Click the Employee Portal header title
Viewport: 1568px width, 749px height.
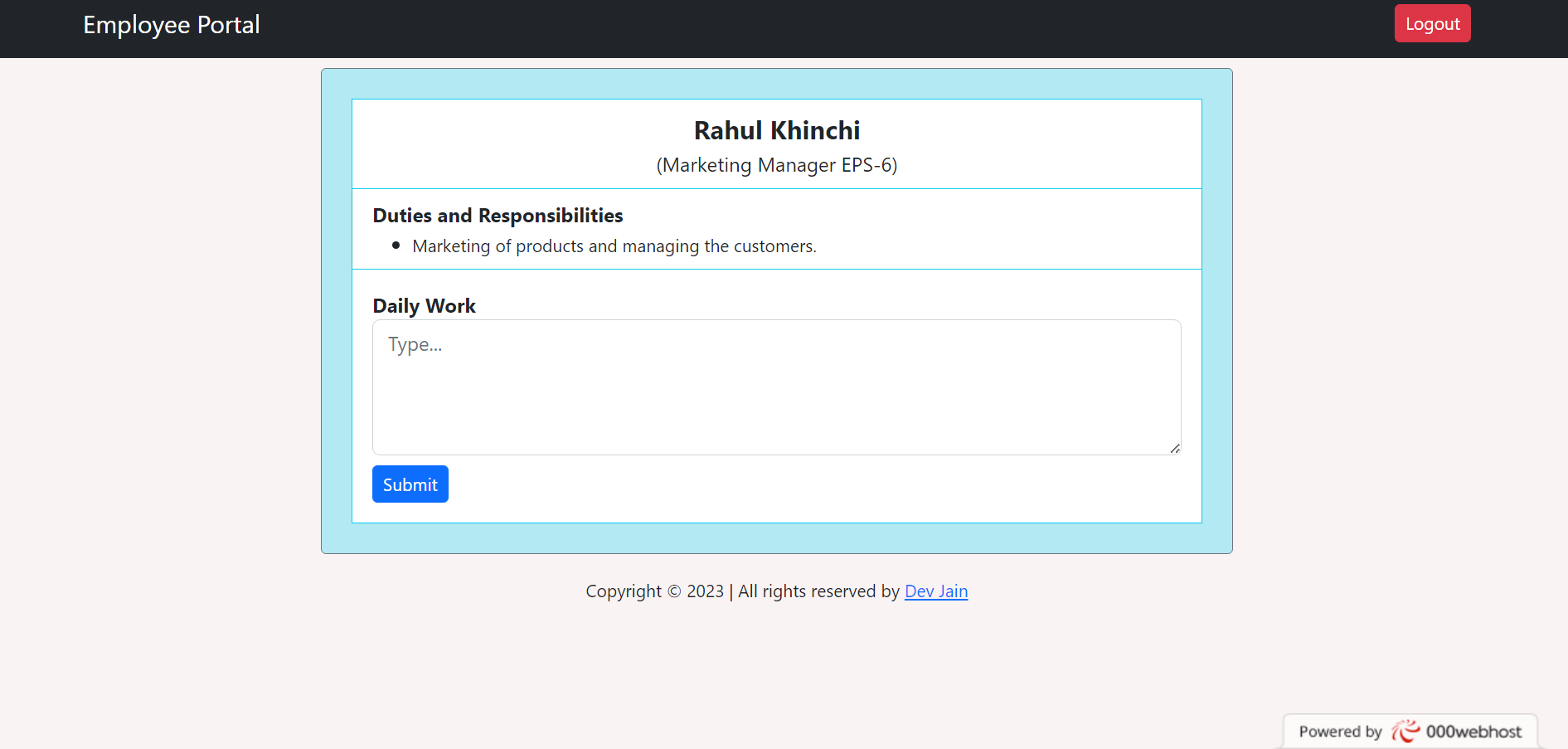click(171, 25)
